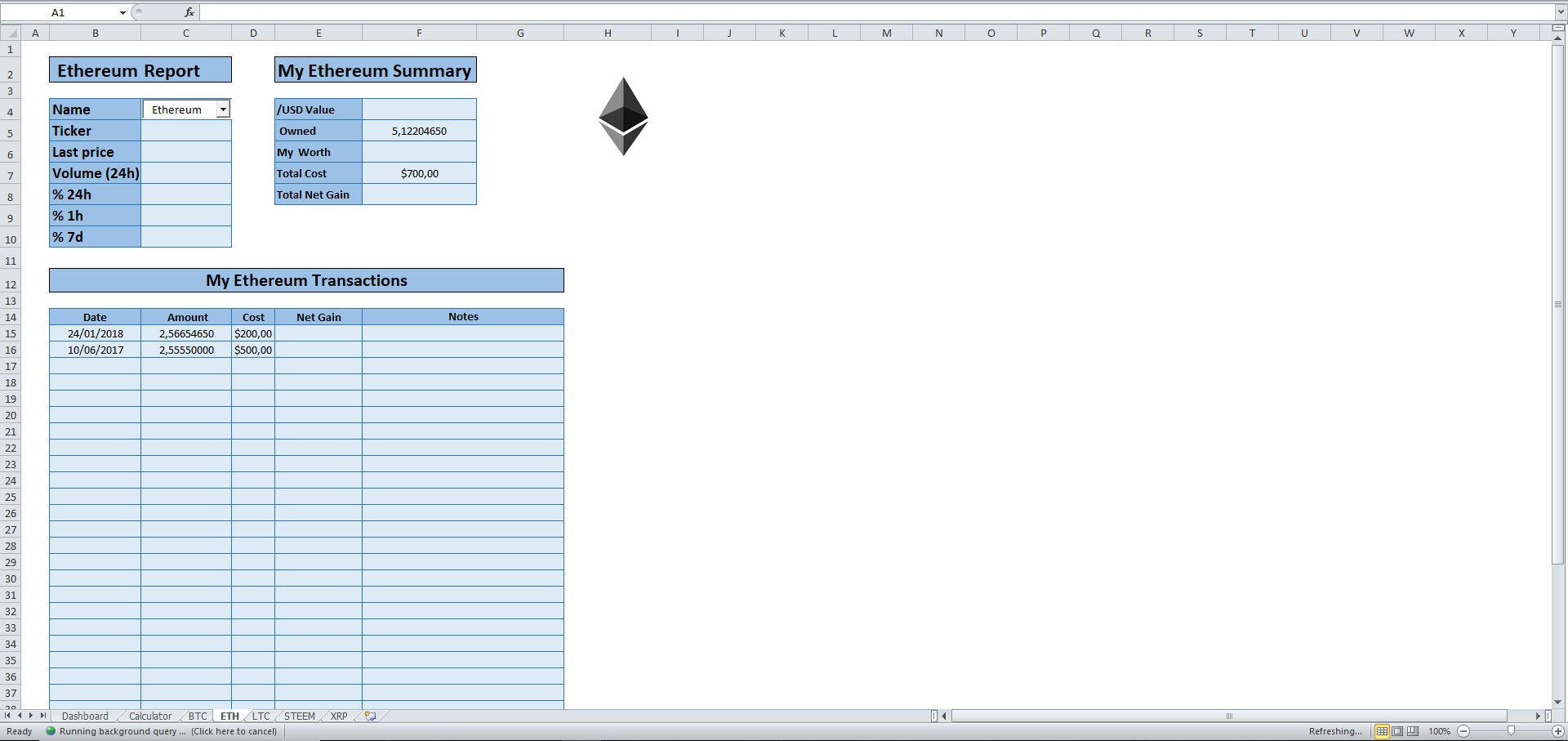Click the /USD Value label cell
The height and width of the screenshot is (741, 1568).
click(x=318, y=109)
